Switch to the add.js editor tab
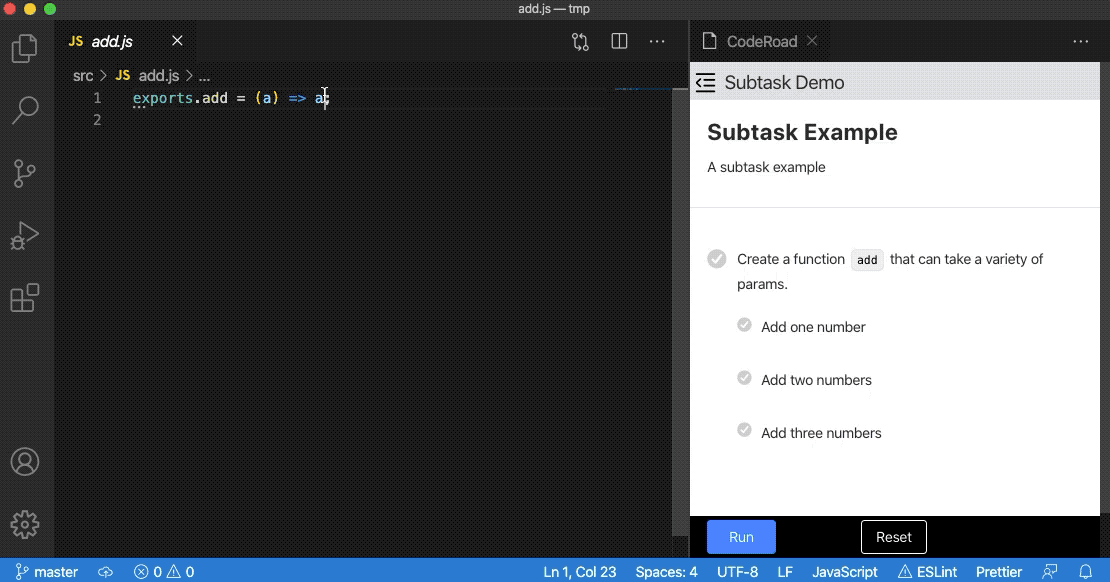 click(112, 41)
